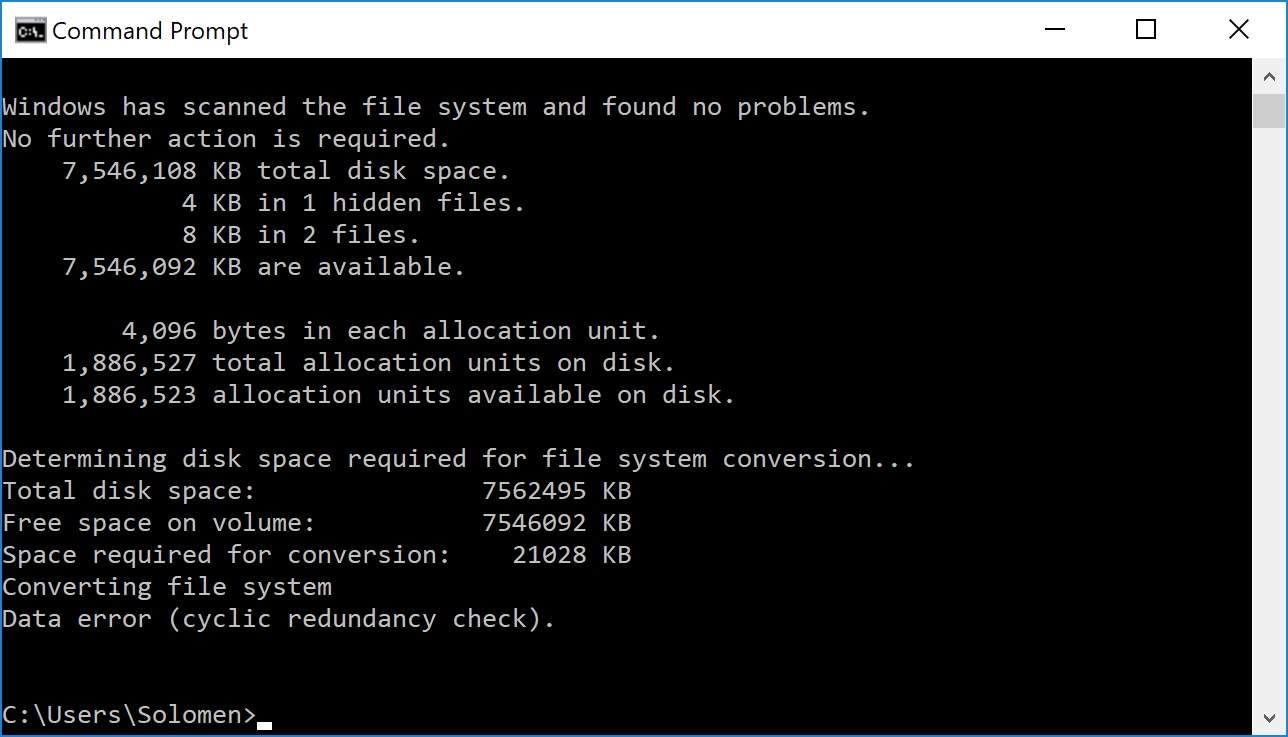Close the Command Prompt window
Image resolution: width=1288 pixels, height=737 pixels.
pos(1238,30)
